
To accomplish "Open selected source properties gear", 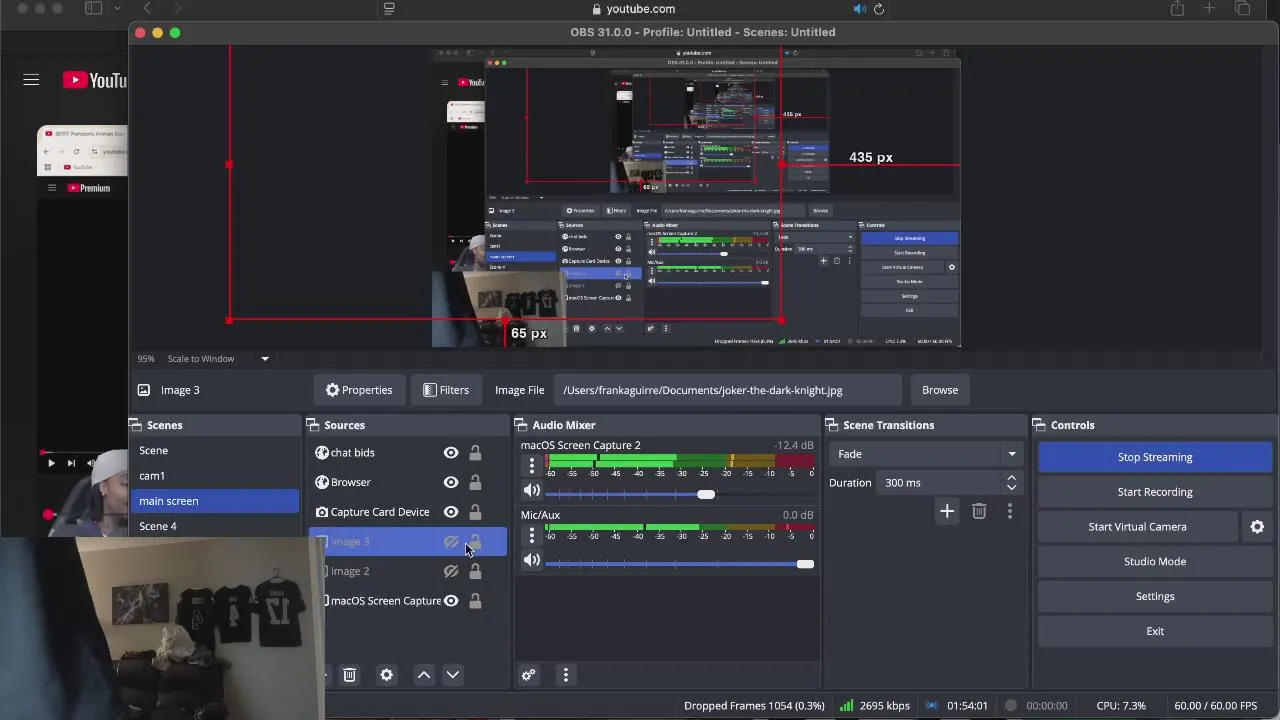I will point(387,675).
